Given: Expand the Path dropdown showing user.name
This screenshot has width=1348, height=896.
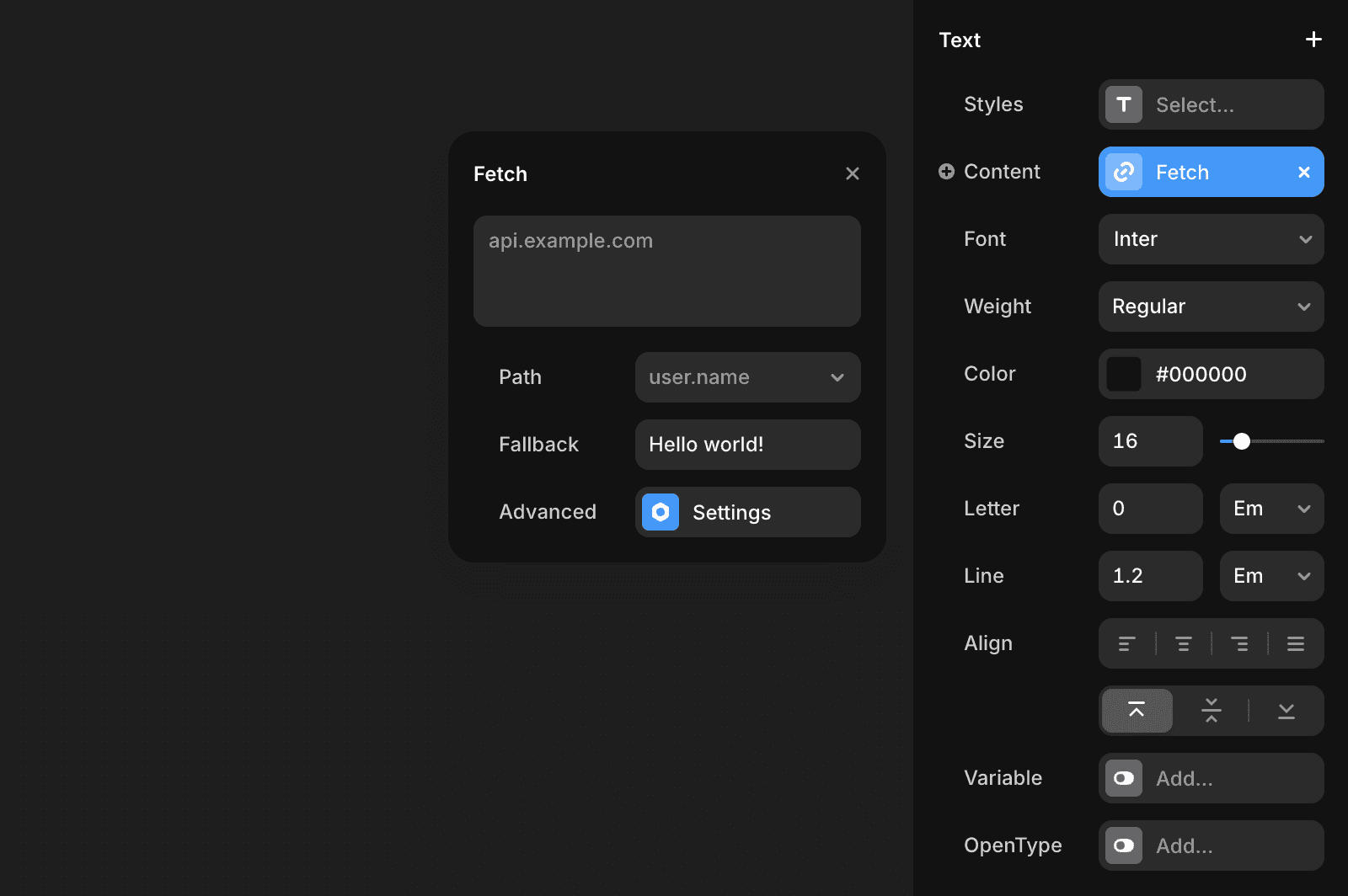Looking at the screenshot, I should pos(746,377).
